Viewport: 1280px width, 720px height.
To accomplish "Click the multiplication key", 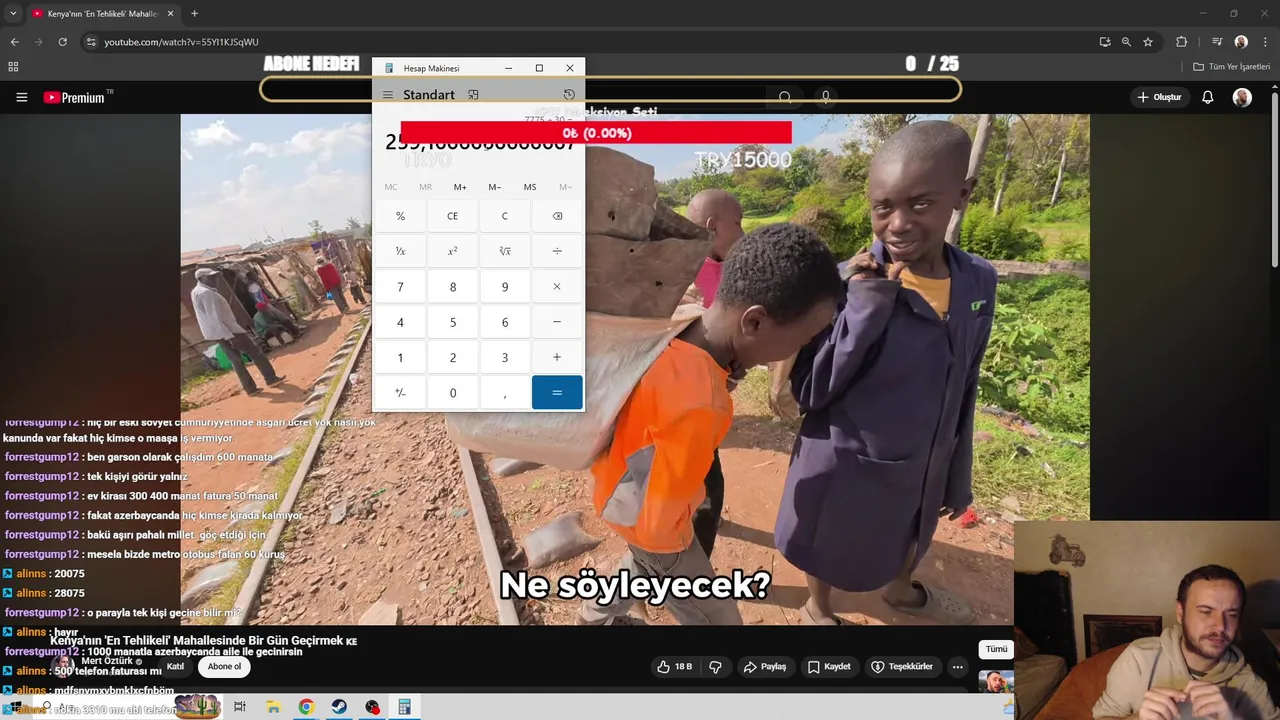I will point(557,287).
